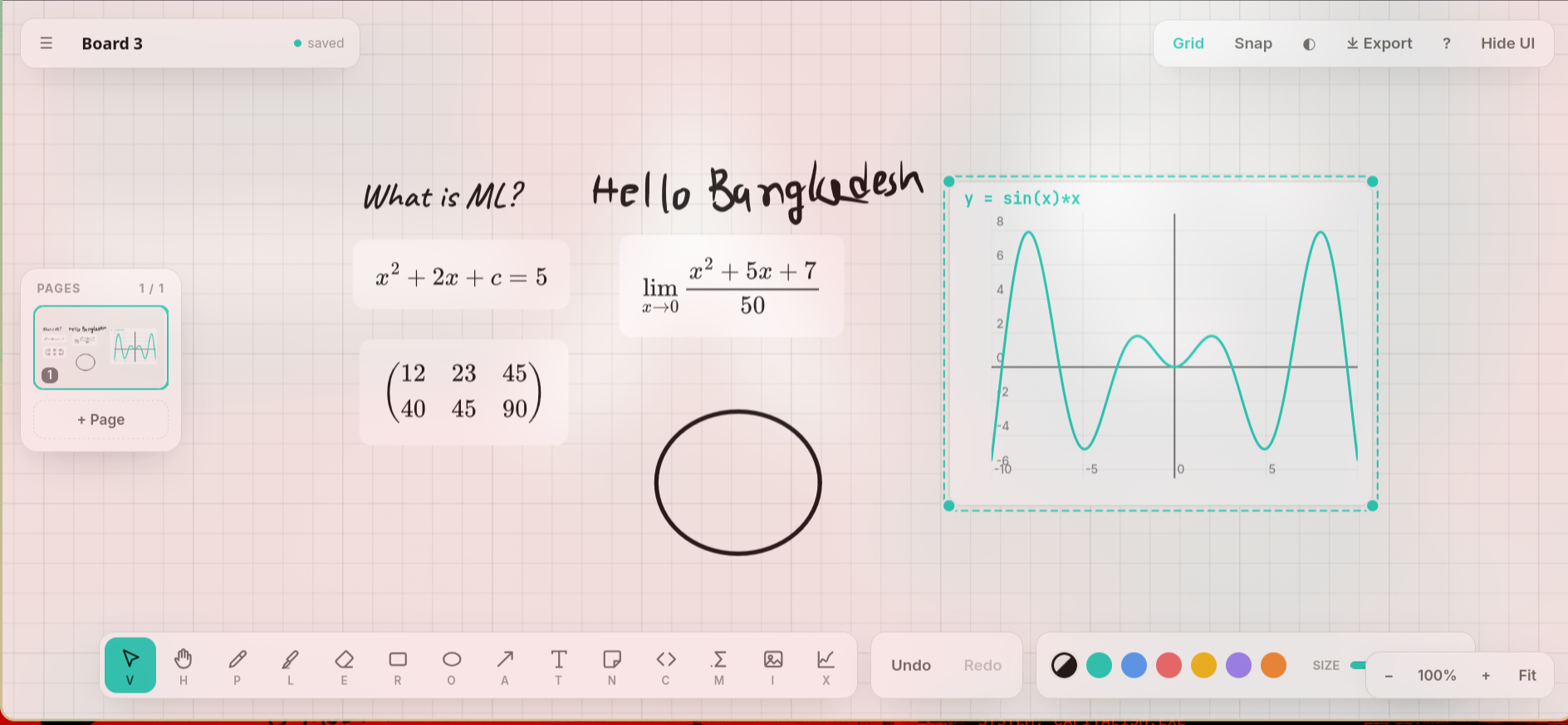
Task: Select the Math formula sigma tool
Action: [x=719, y=665]
